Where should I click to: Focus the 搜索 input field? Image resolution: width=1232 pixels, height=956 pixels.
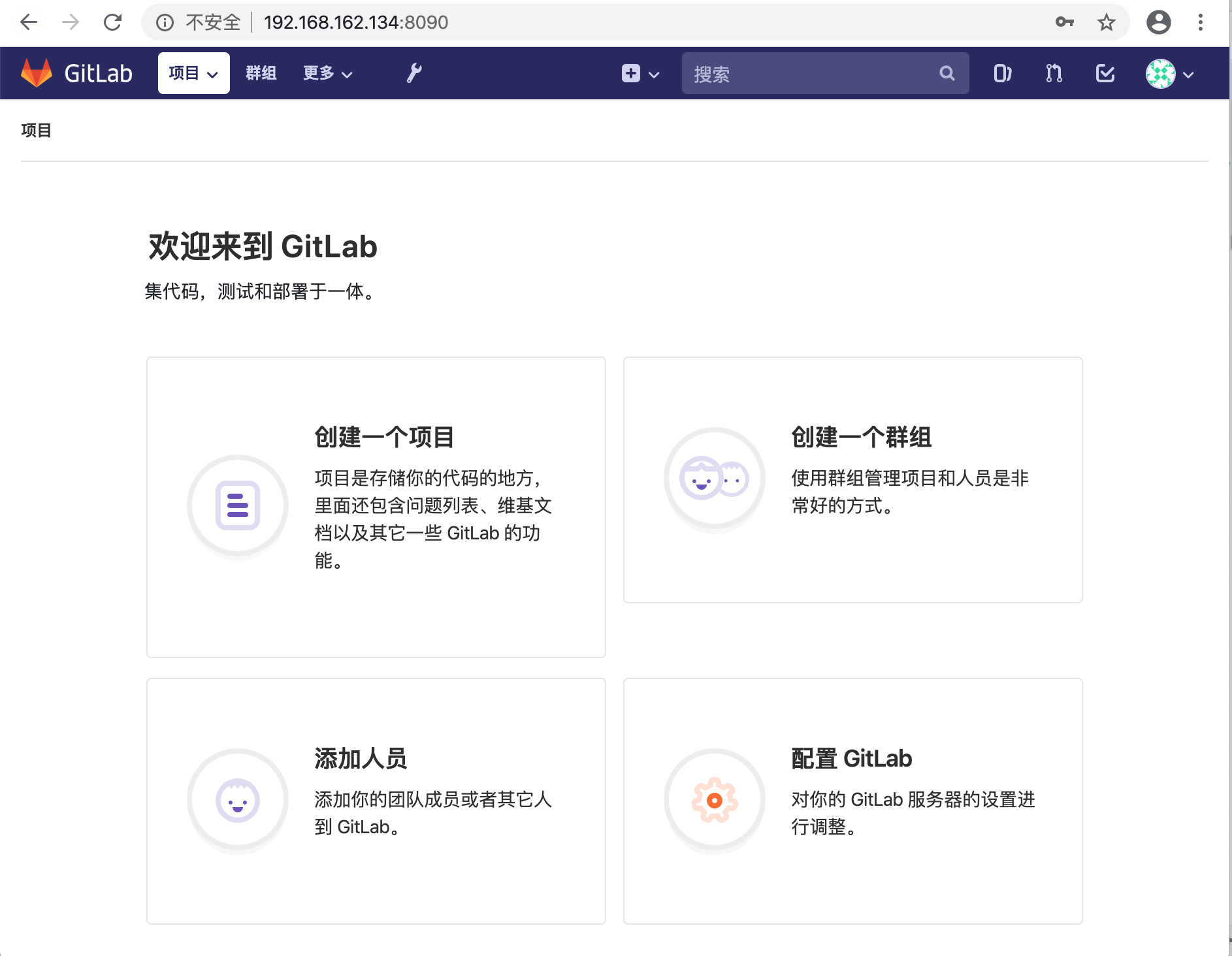826,73
